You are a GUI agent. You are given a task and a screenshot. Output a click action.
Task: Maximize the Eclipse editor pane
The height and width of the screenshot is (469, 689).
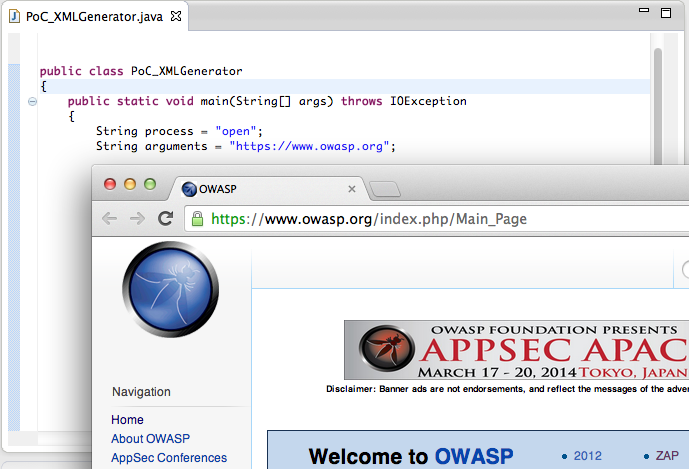(x=666, y=12)
